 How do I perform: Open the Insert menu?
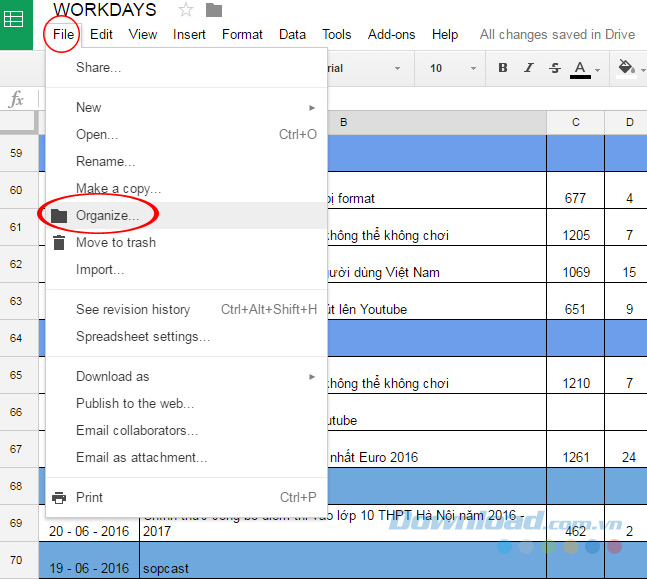click(189, 34)
